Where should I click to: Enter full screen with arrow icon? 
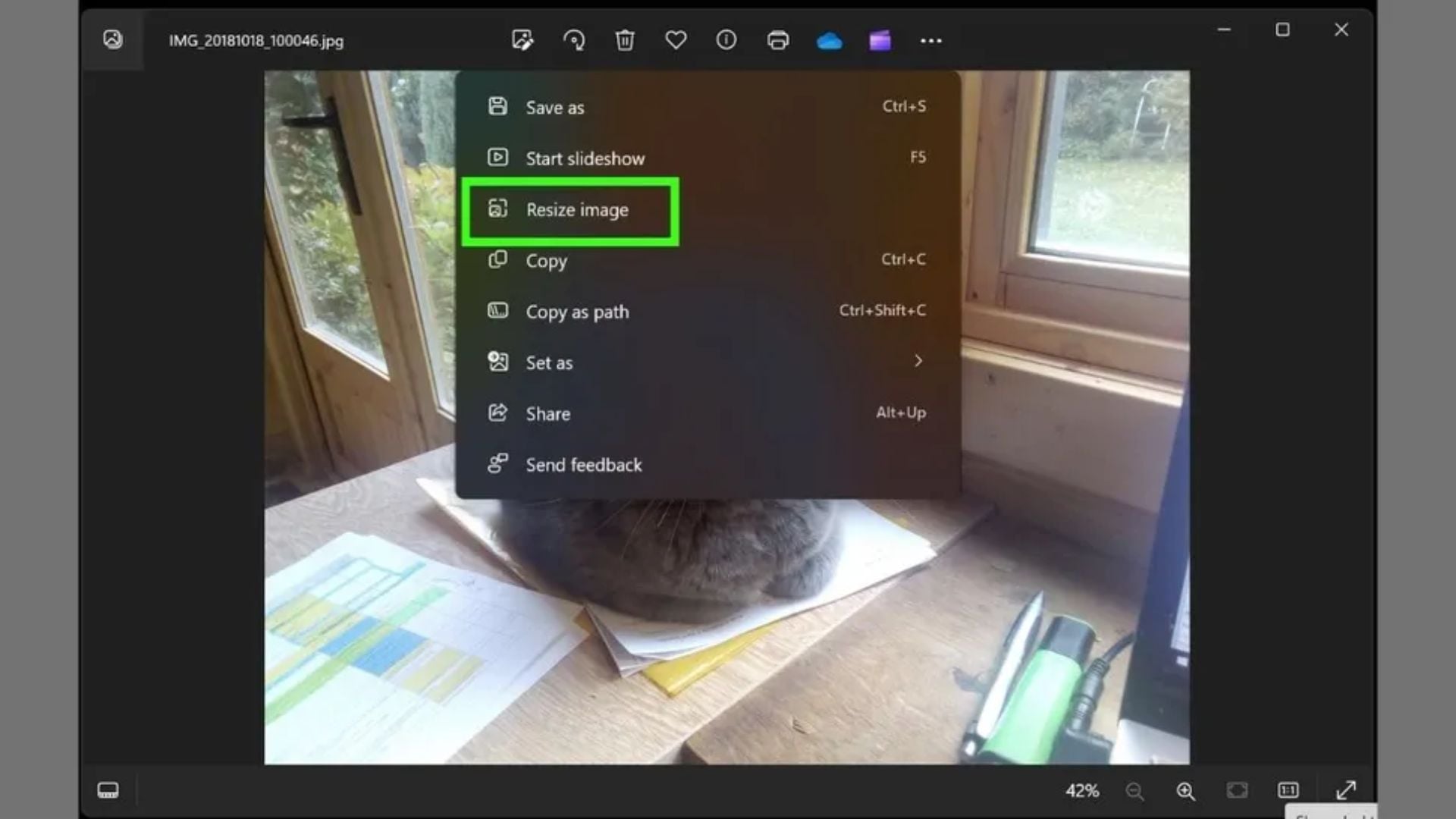[x=1346, y=791]
